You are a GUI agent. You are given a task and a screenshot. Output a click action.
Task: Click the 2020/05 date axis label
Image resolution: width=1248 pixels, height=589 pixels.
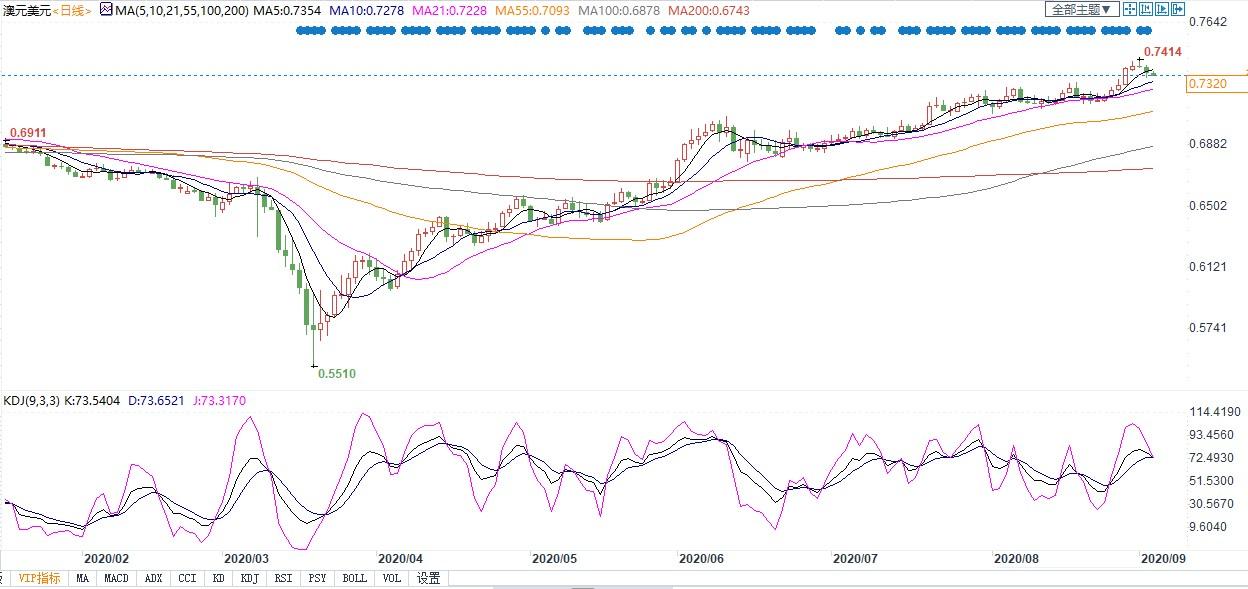(x=555, y=558)
